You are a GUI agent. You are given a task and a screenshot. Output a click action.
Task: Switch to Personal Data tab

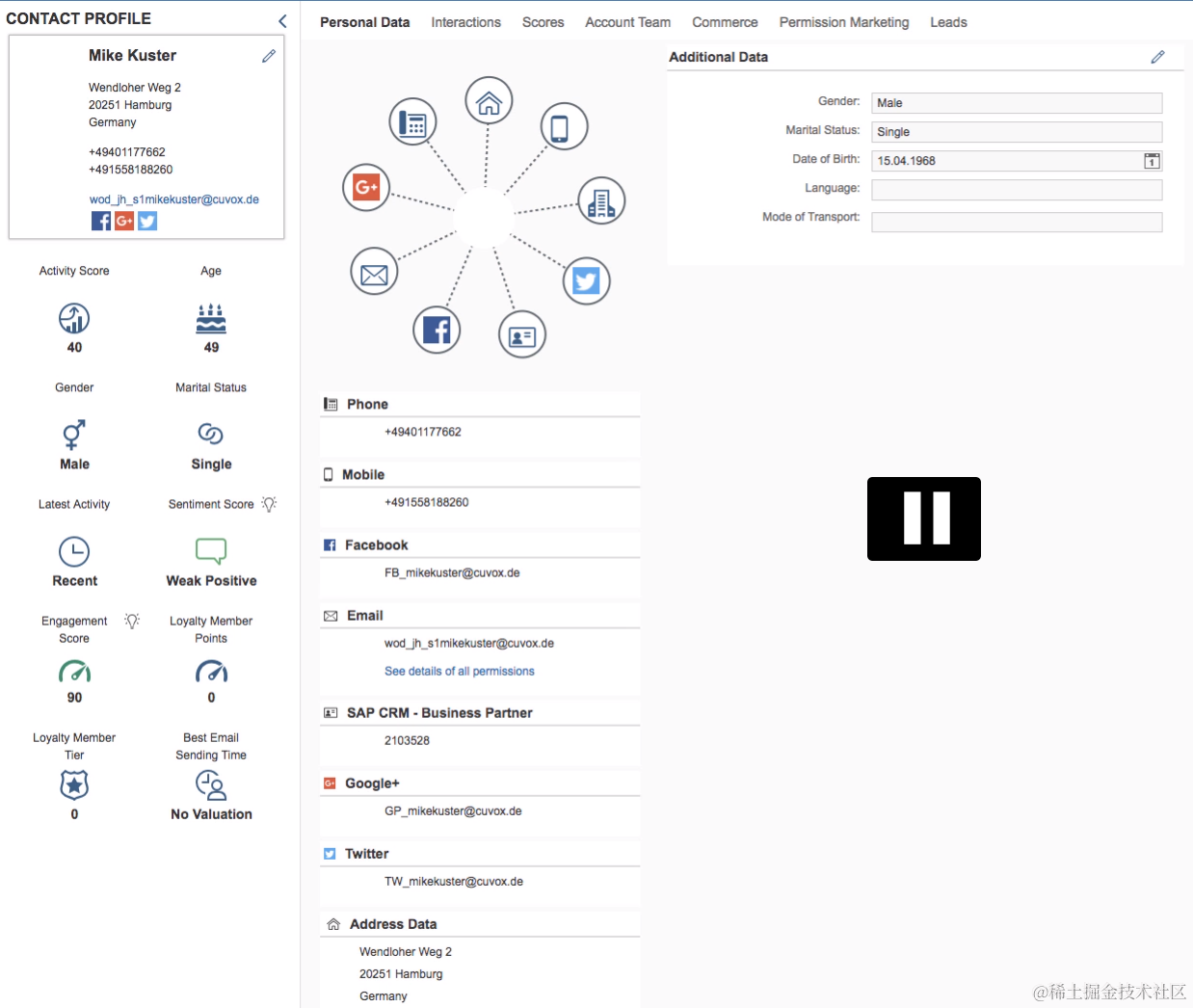364,22
